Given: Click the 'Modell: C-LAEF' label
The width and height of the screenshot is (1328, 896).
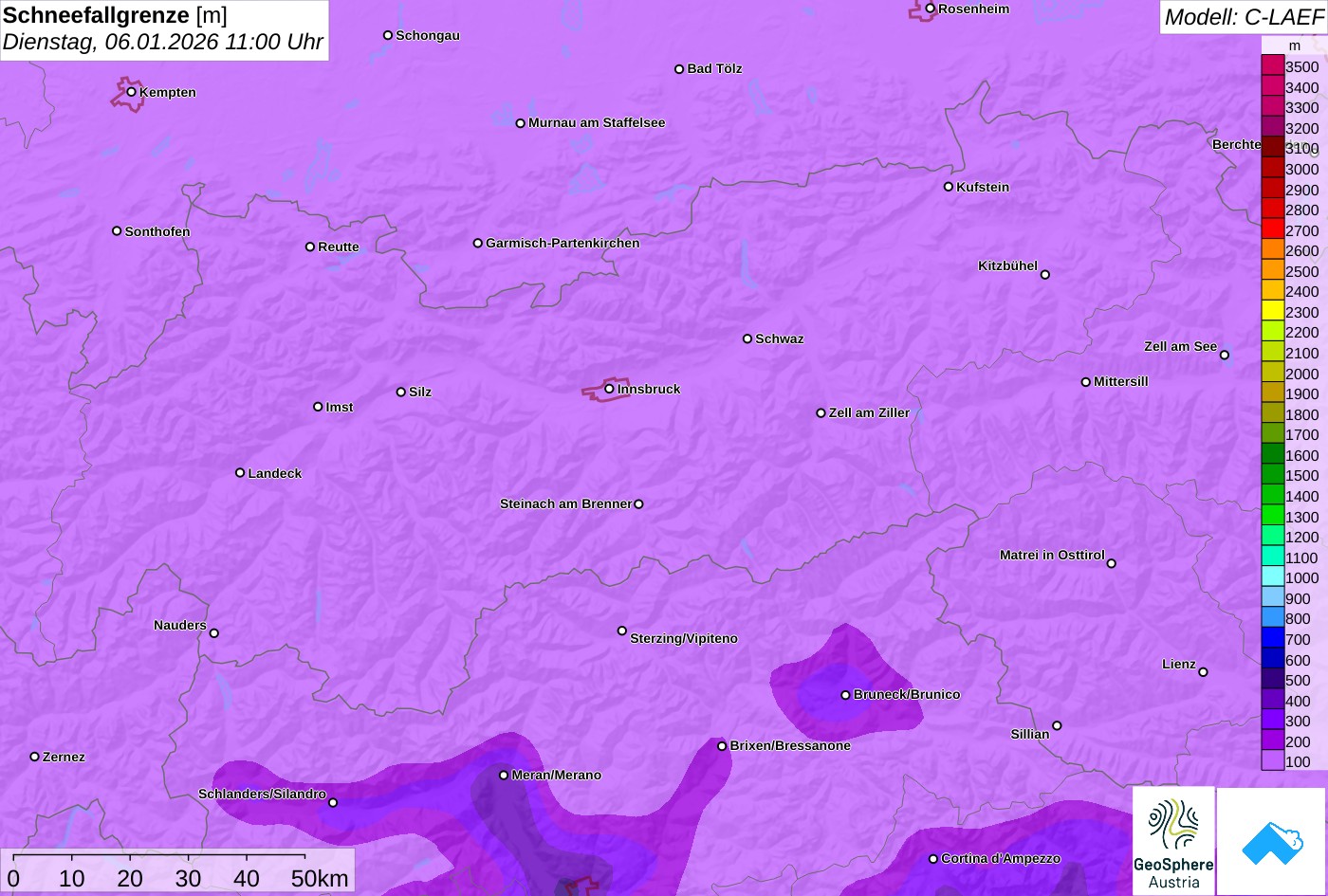Looking at the screenshot, I should tap(1244, 16).
